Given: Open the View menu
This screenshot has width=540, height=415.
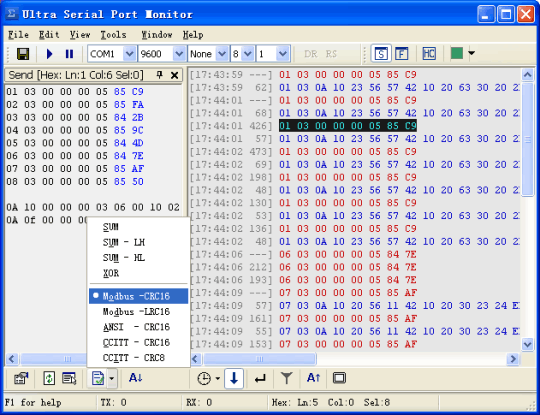Looking at the screenshot, I should pos(80,35).
